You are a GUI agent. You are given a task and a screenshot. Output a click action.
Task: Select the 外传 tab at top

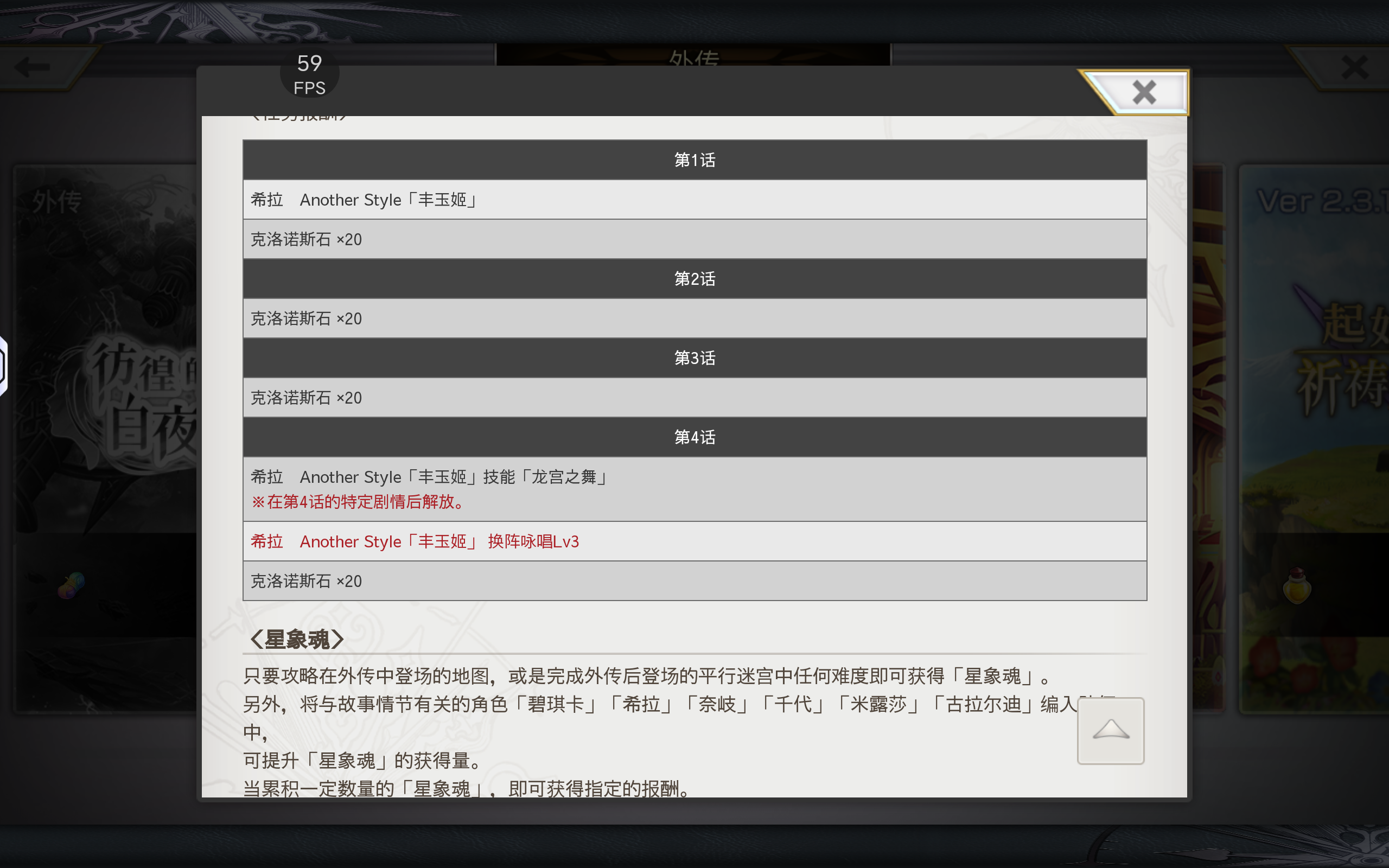click(x=693, y=56)
